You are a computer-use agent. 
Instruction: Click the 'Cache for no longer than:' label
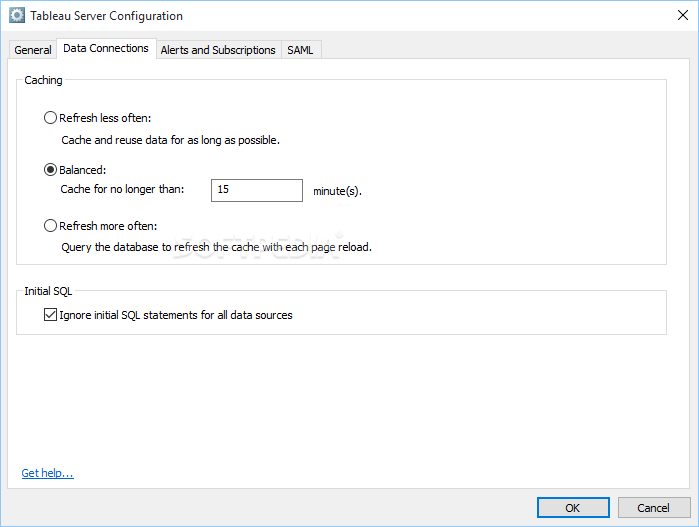[123, 189]
